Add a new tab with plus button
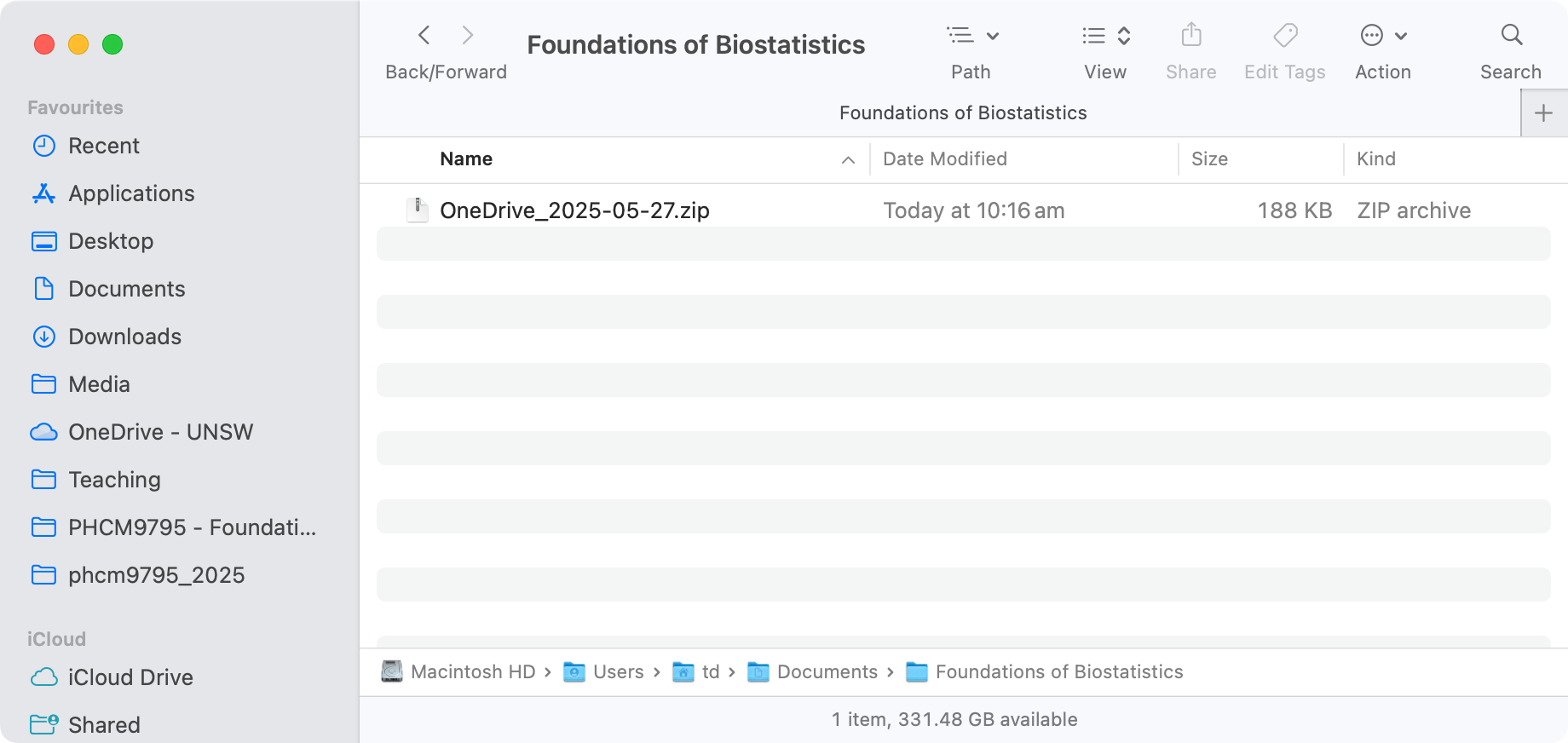Viewport: 1568px width, 743px height. 1543,113
